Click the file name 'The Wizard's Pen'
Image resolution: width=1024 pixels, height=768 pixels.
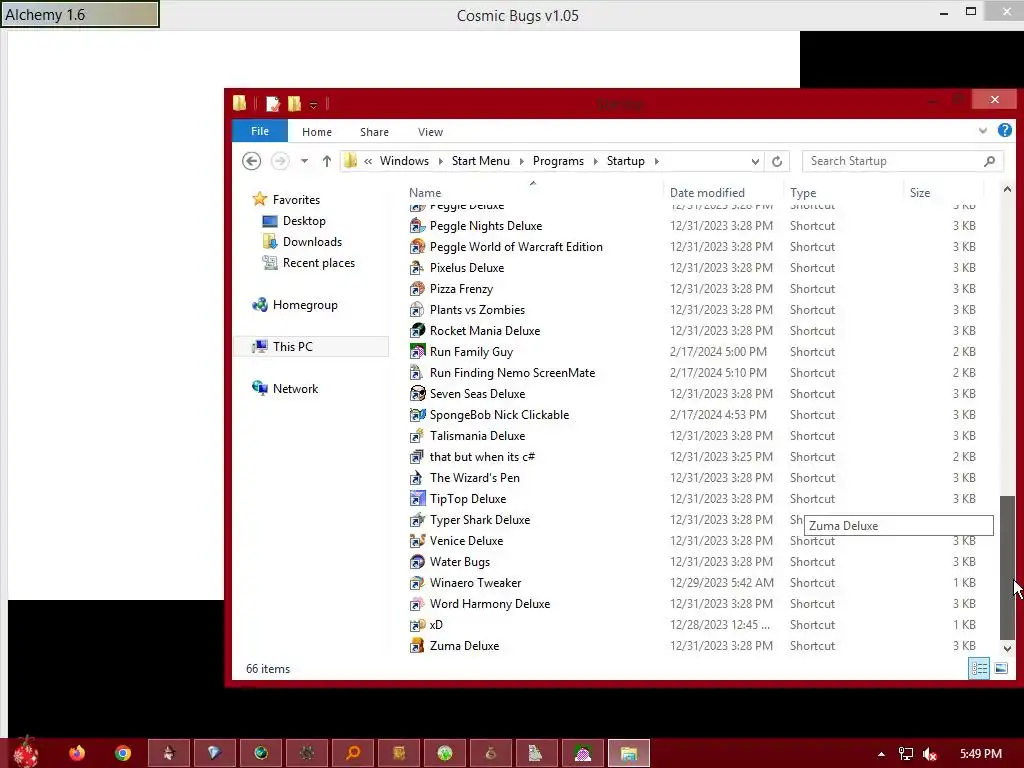pos(475,477)
